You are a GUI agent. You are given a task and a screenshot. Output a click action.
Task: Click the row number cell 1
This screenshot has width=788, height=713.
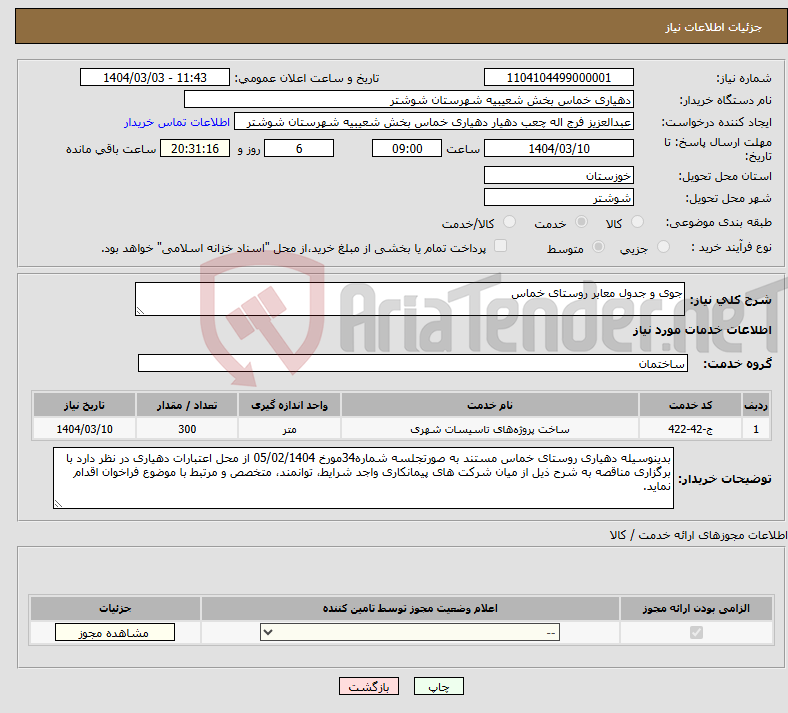756,429
